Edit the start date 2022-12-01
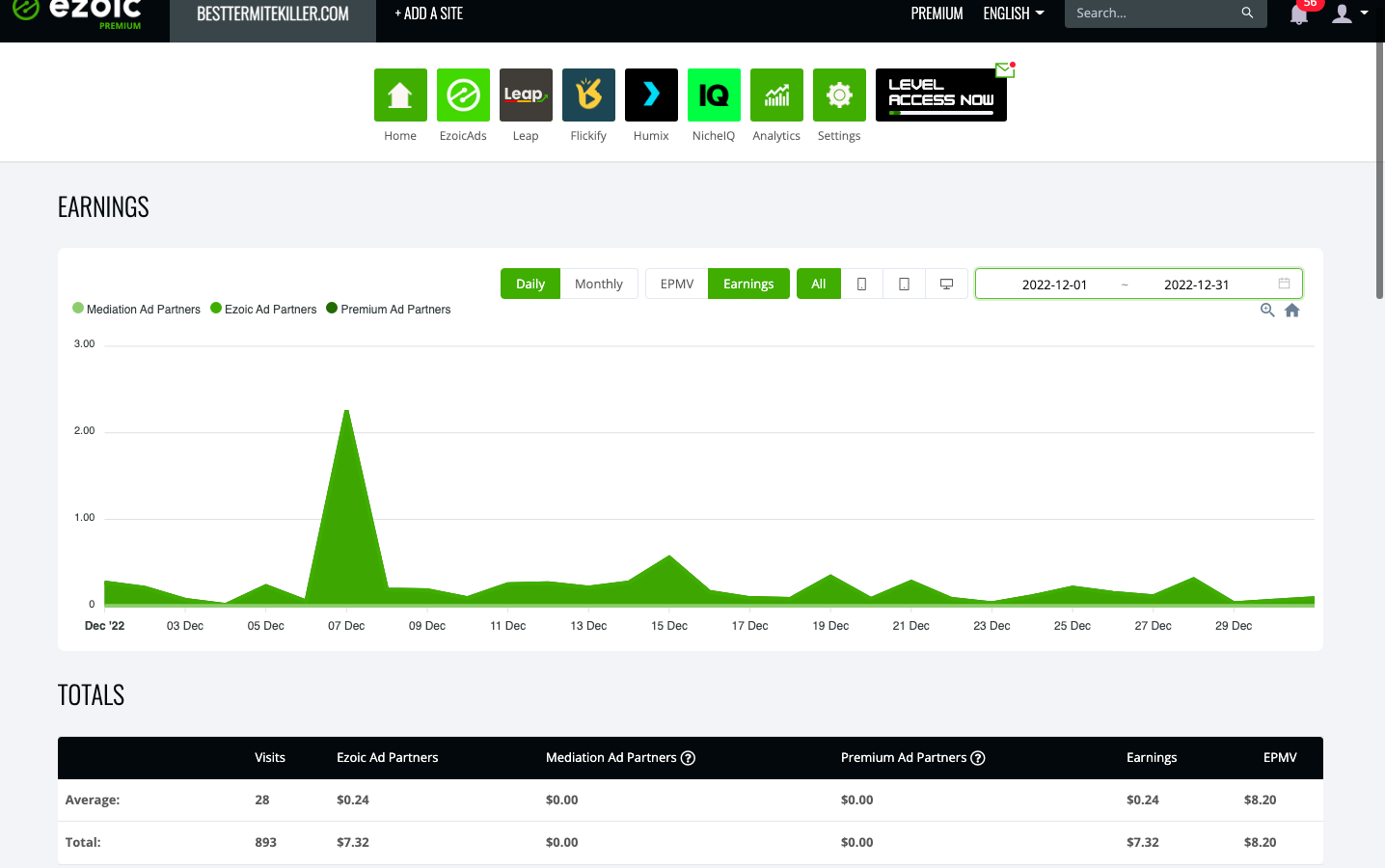1385x868 pixels. tap(1054, 285)
